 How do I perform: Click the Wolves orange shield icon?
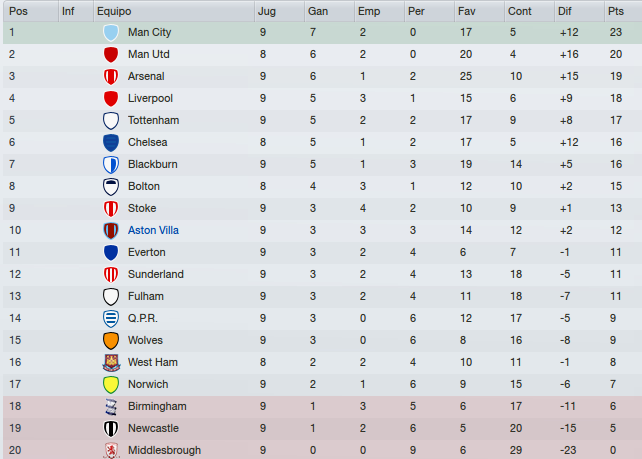[111, 340]
